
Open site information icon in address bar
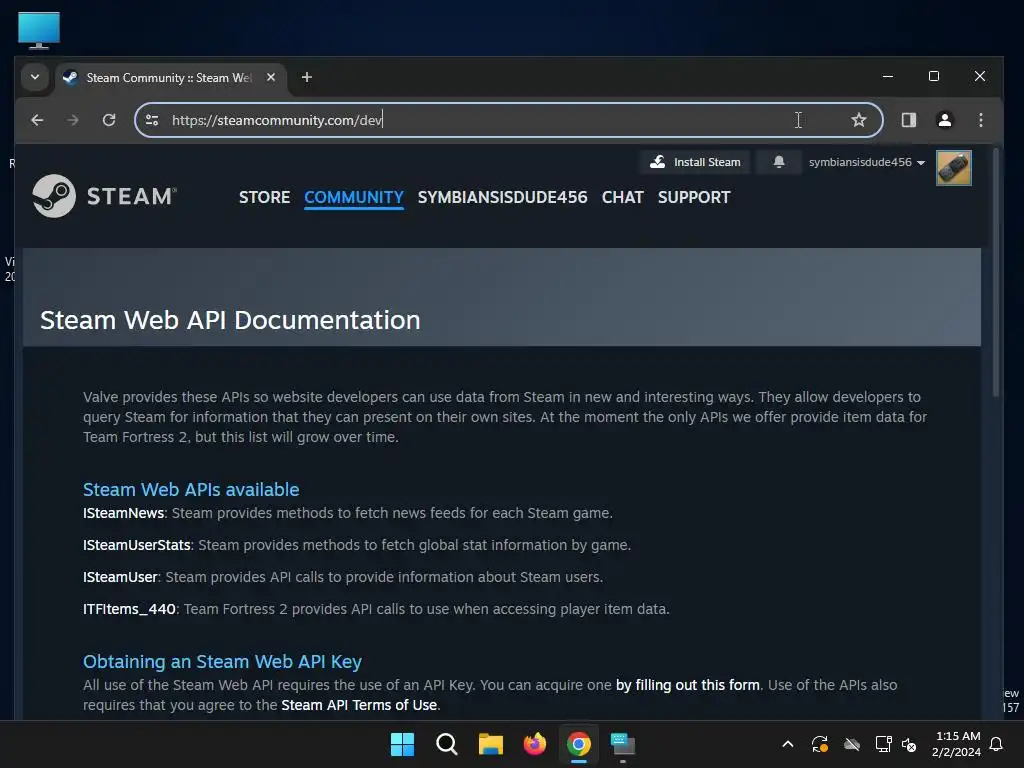(152, 120)
